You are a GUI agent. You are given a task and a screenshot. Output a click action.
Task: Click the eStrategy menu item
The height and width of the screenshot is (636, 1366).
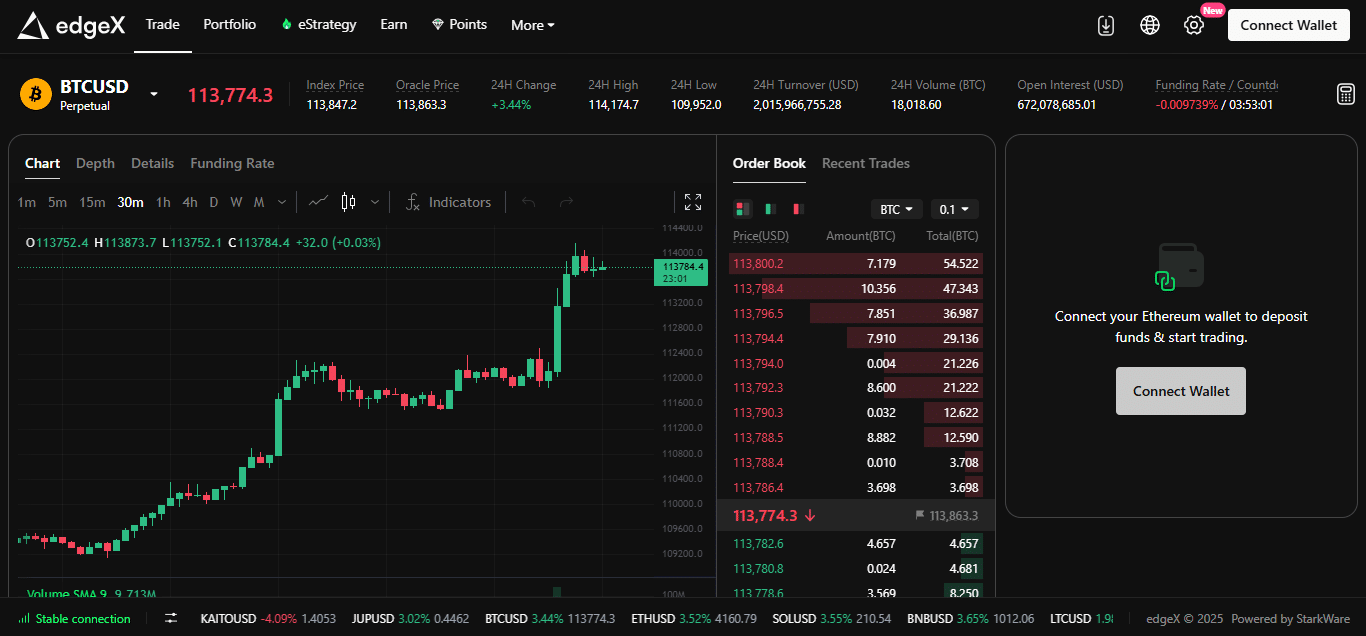click(x=318, y=25)
